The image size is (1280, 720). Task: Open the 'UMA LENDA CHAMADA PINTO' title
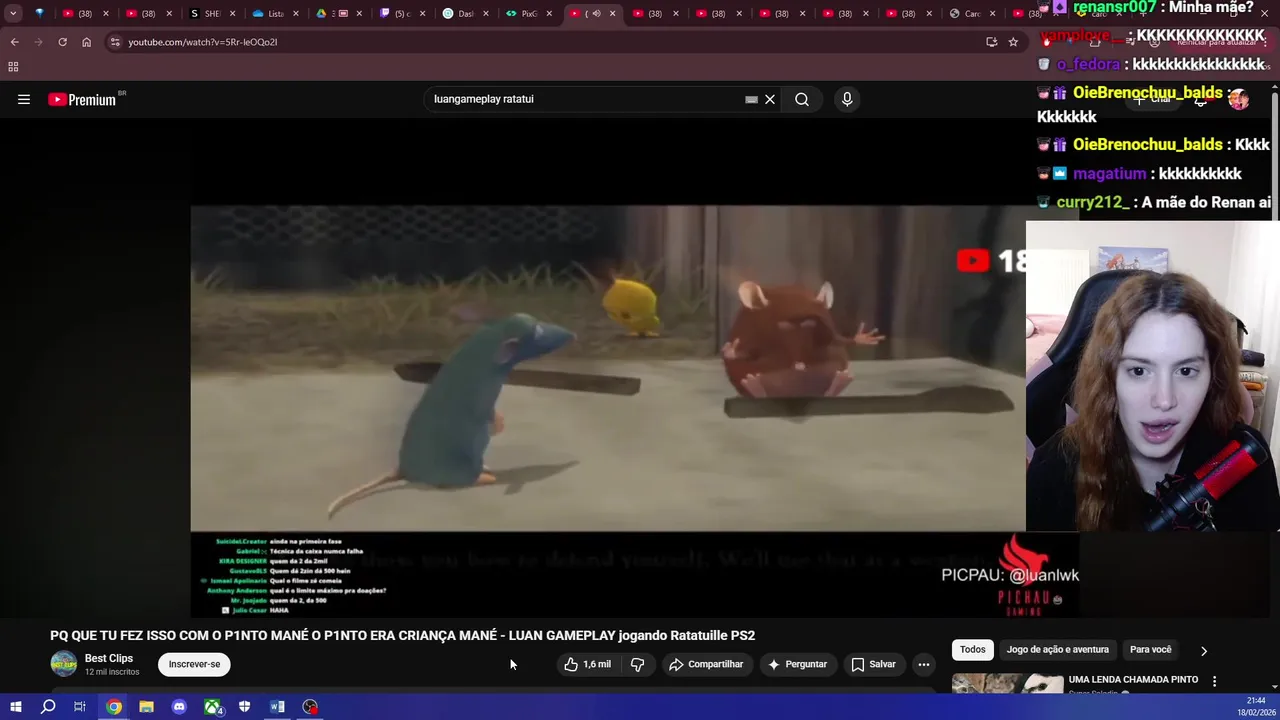tap(1133, 680)
